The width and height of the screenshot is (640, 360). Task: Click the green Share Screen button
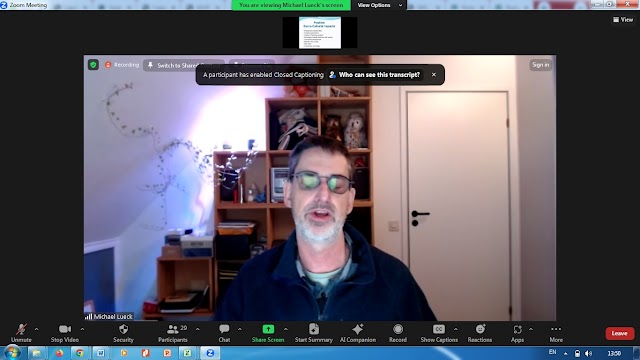[268, 333]
